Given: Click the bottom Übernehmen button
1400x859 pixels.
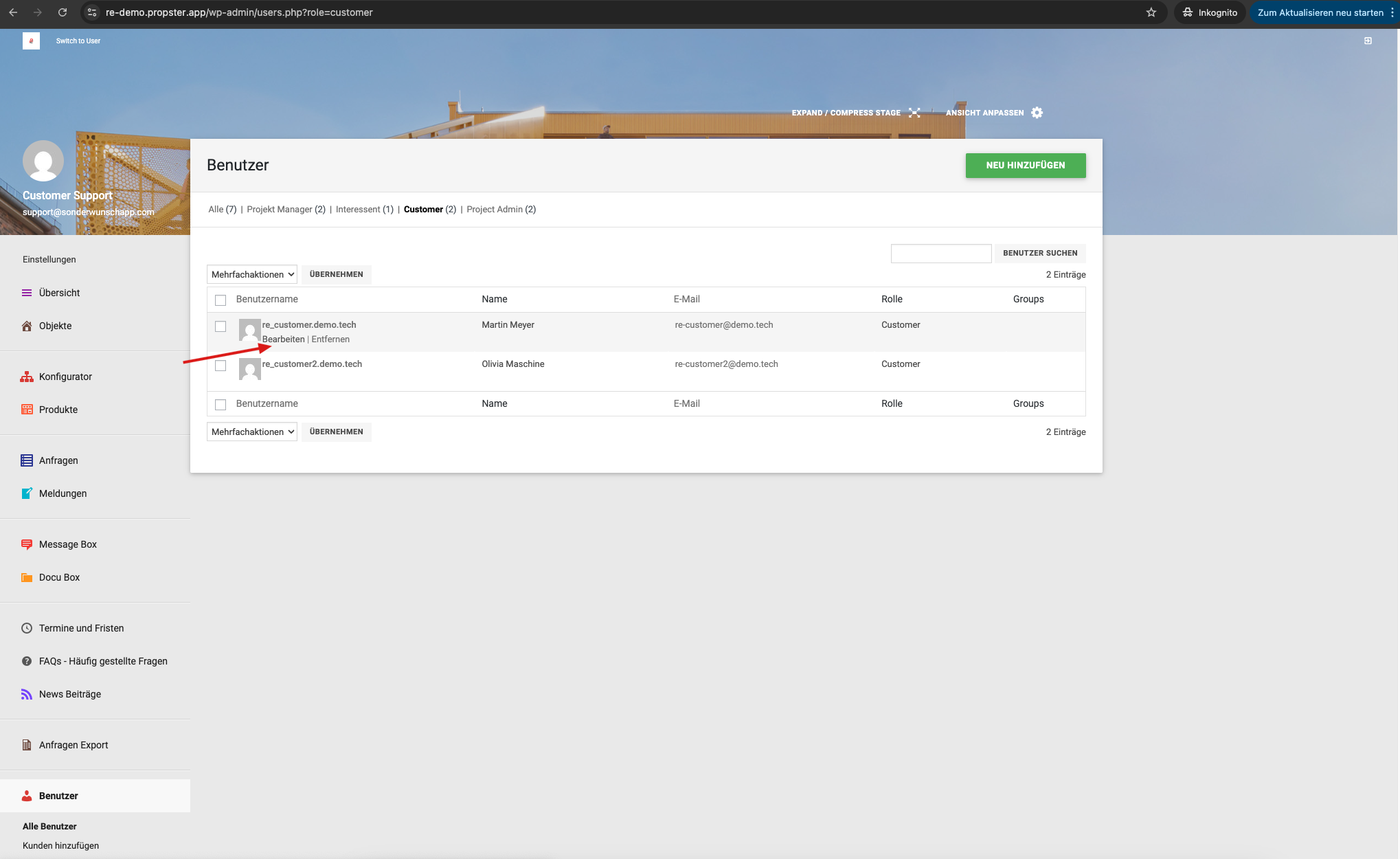Looking at the screenshot, I should tap(337, 432).
